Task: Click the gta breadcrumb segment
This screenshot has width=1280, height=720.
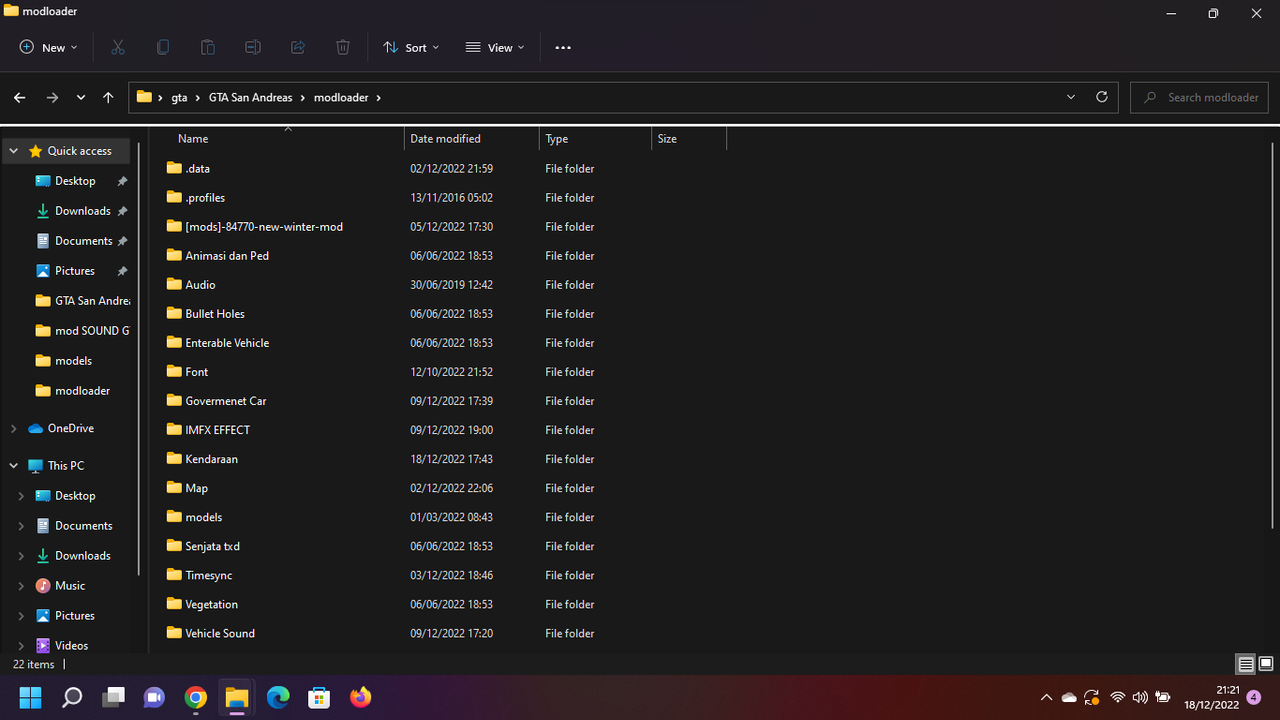Action: [179, 97]
